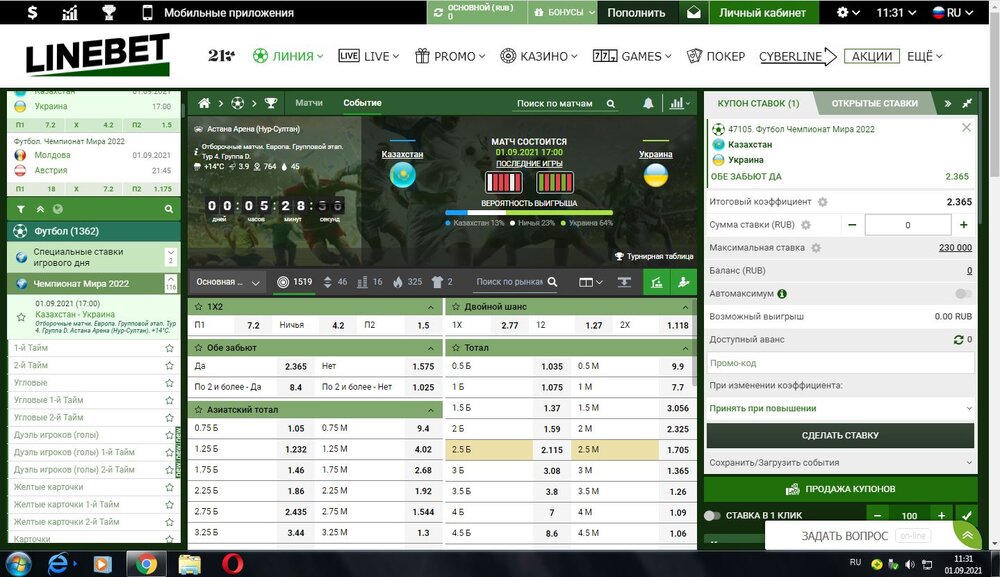The width and height of the screenshot is (1000, 577).
Task: Click the magnifier in market search
Action: pos(552,282)
